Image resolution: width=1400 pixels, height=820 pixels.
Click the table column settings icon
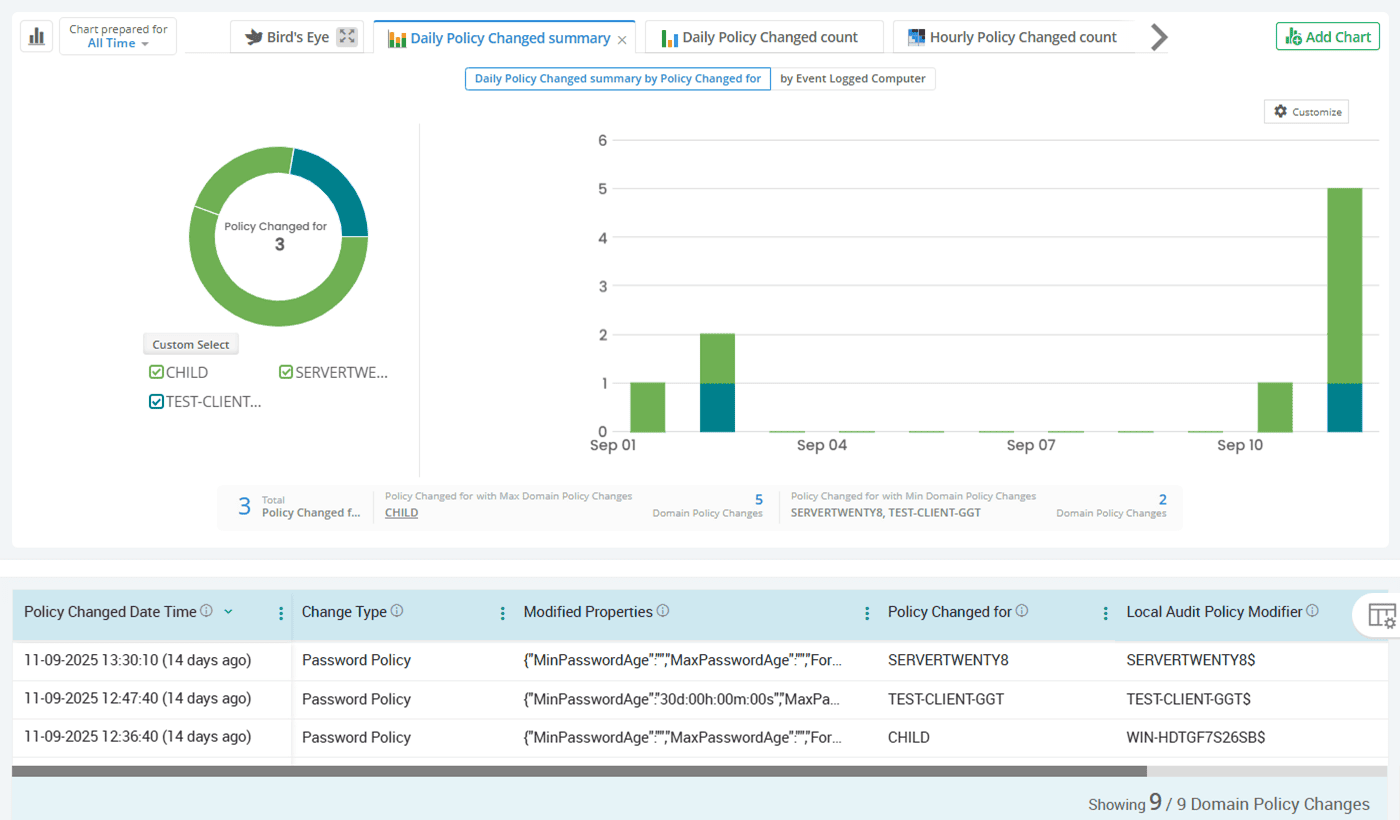tap(1381, 615)
